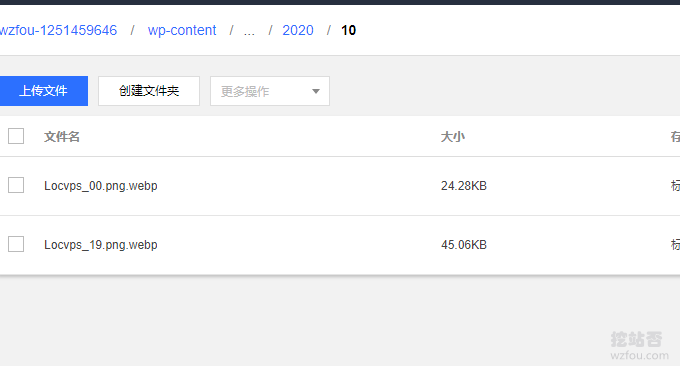This screenshot has height=366, width=680.
Task: Go to the wp-content breadcrumb folder
Action: tap(182, 30)
